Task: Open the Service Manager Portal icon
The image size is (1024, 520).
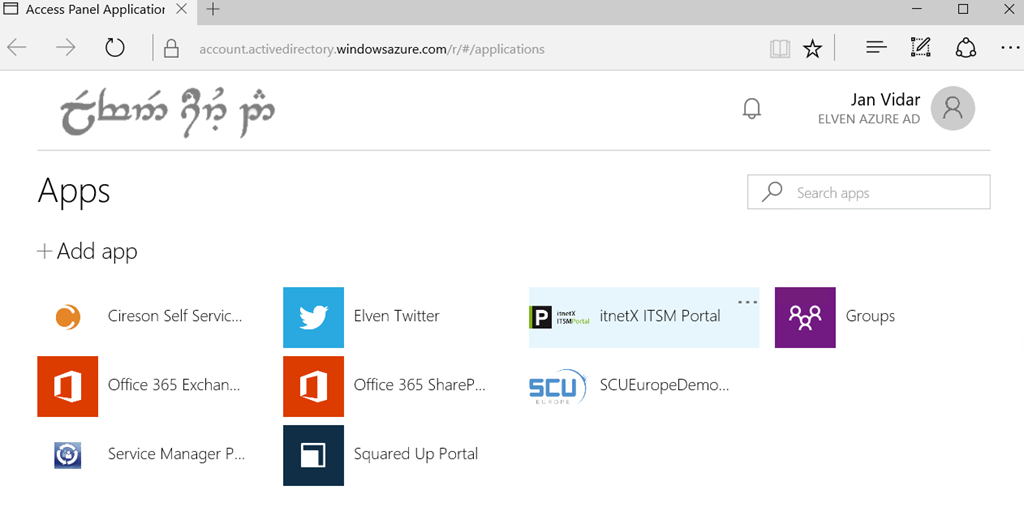Action: point(68,455)
